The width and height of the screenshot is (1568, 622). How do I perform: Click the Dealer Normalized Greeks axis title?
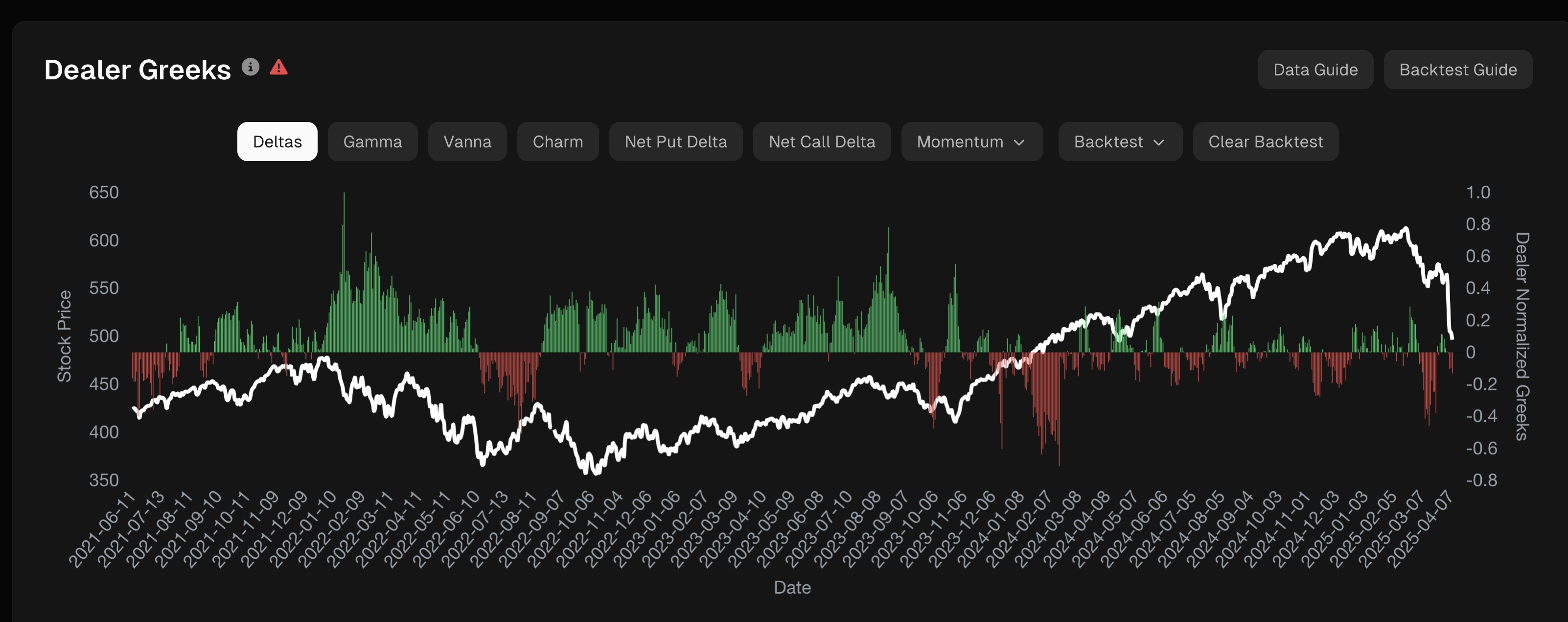point(1522,335)
